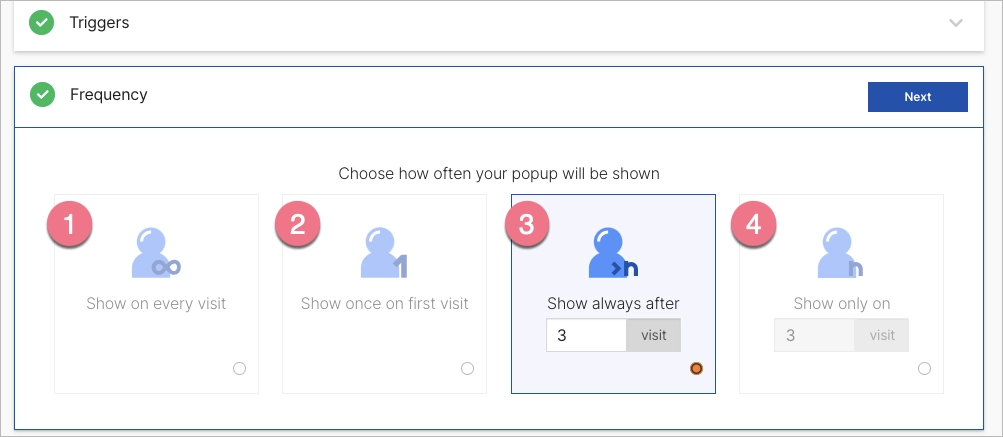Click the 'Show always after' visit count field
Image resolution: width=1003 pixels, height=437 pixels.
(586, 336)
